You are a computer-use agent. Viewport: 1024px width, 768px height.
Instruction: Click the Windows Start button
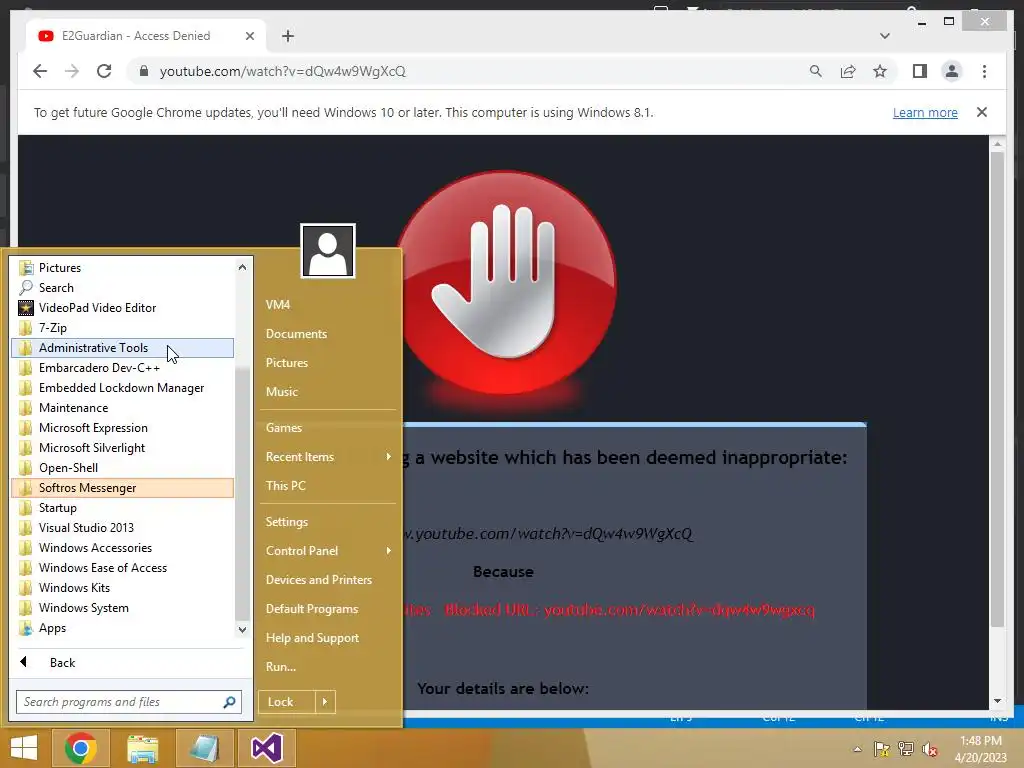[x=24, y=748]
